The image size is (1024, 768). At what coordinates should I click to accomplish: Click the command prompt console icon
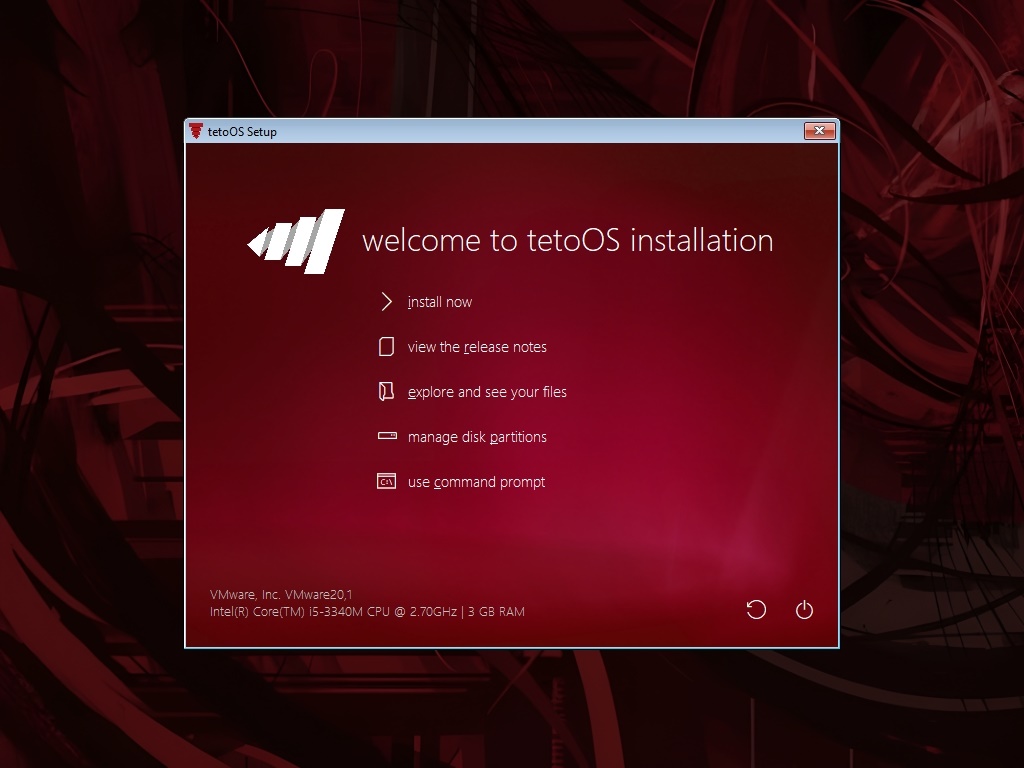[387, 481]
